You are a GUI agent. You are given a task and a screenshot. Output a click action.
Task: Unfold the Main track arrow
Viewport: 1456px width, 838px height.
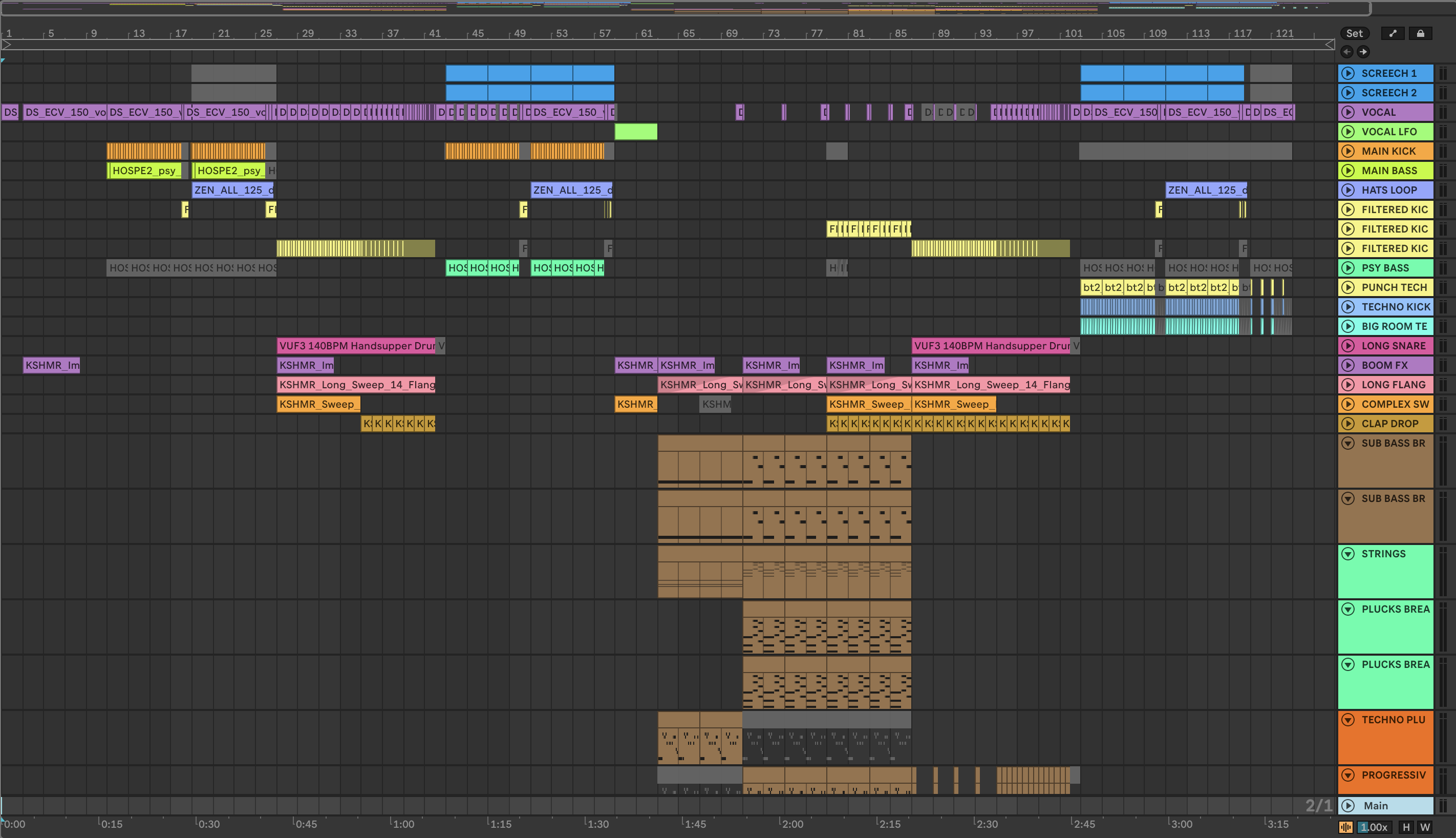tap(1348, 806)
